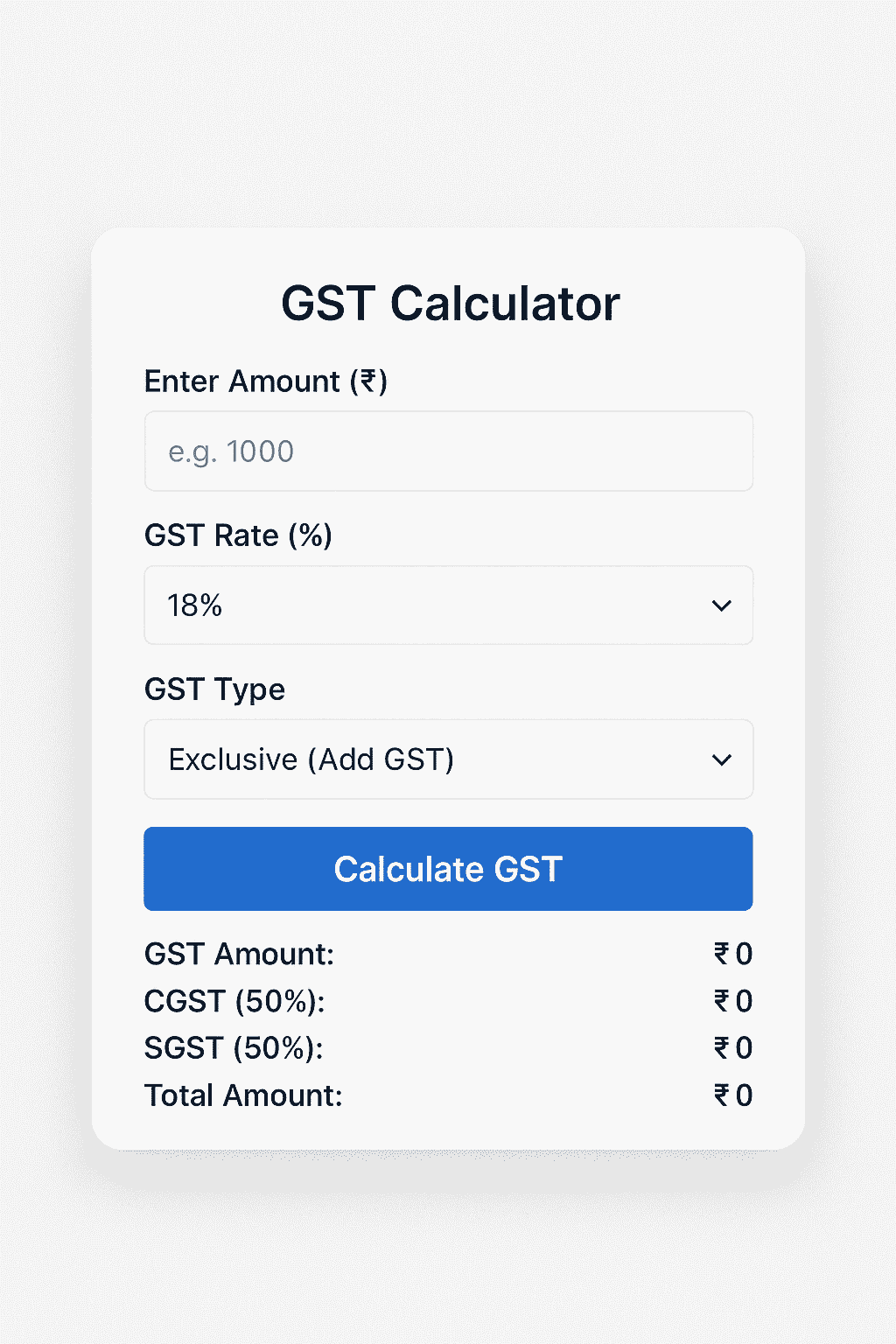896x1344 pixels.
Task: Click the e.g. 1000 placeholder text
Action: [231, 451]
